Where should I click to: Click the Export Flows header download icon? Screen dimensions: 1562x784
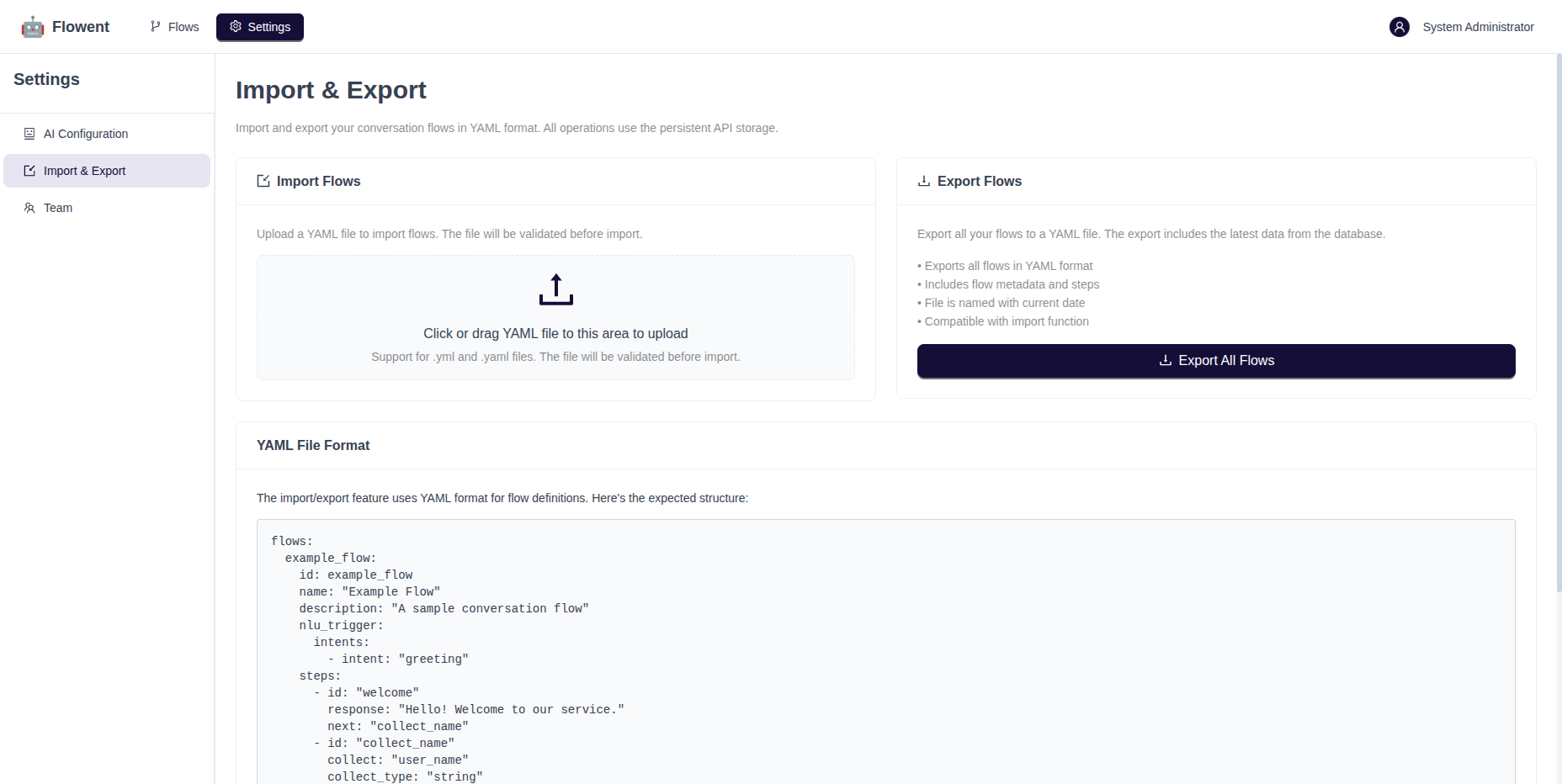coord(924,181)
